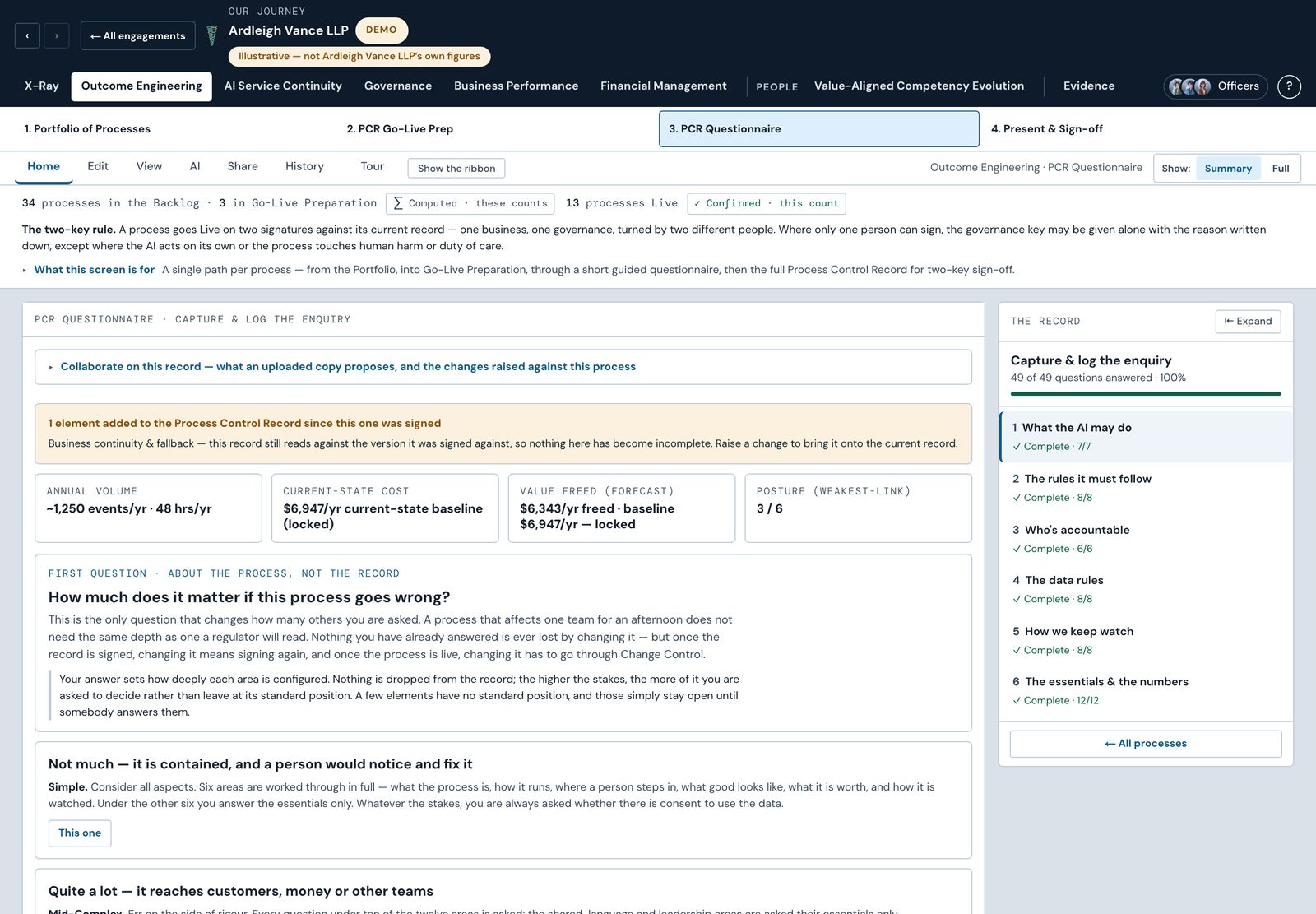Open the Share ribbon tab
This screenshot has width=1316, height=914.
coord(243,166)
